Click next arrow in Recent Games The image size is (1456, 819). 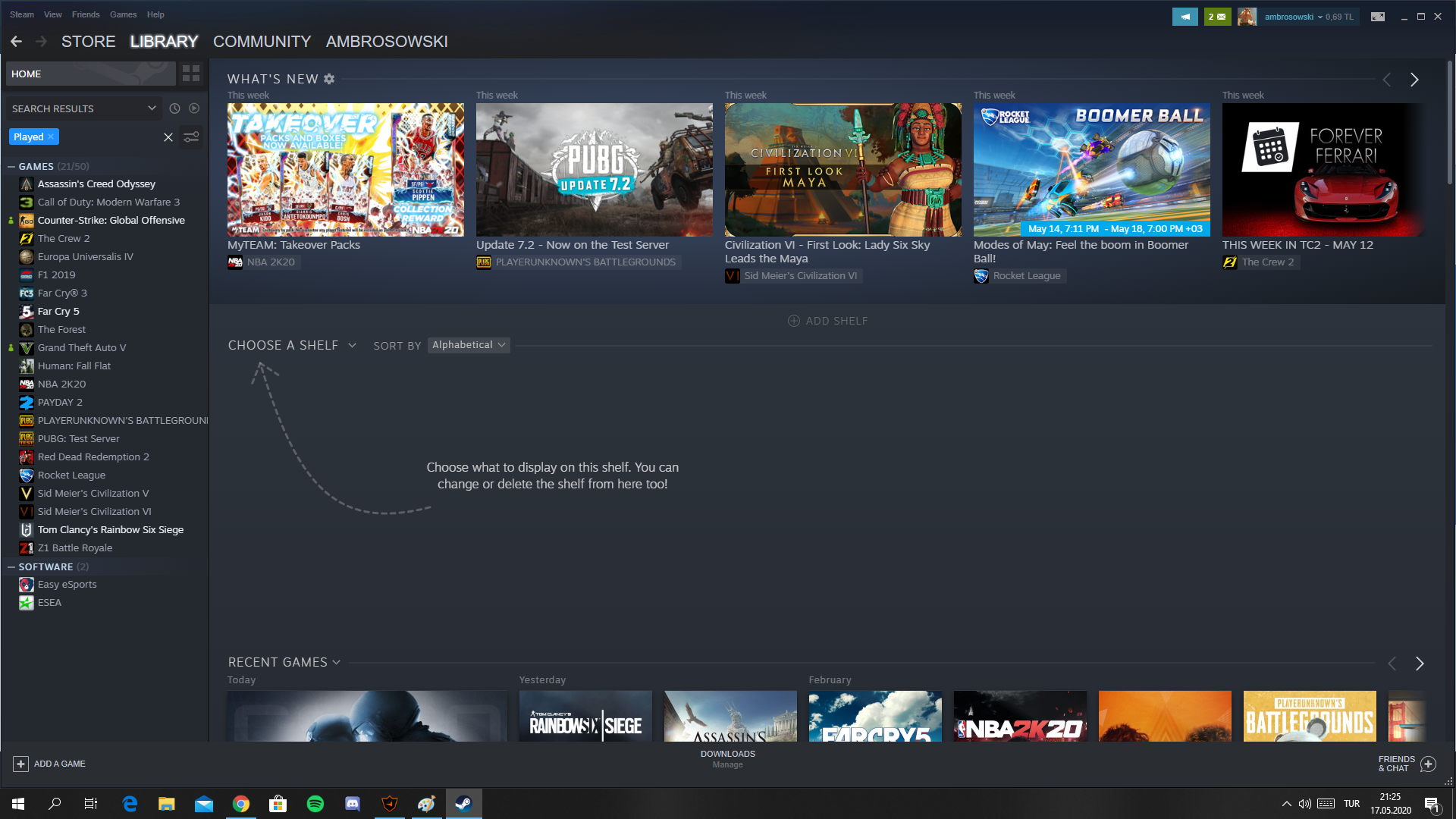coord(1420,664)
